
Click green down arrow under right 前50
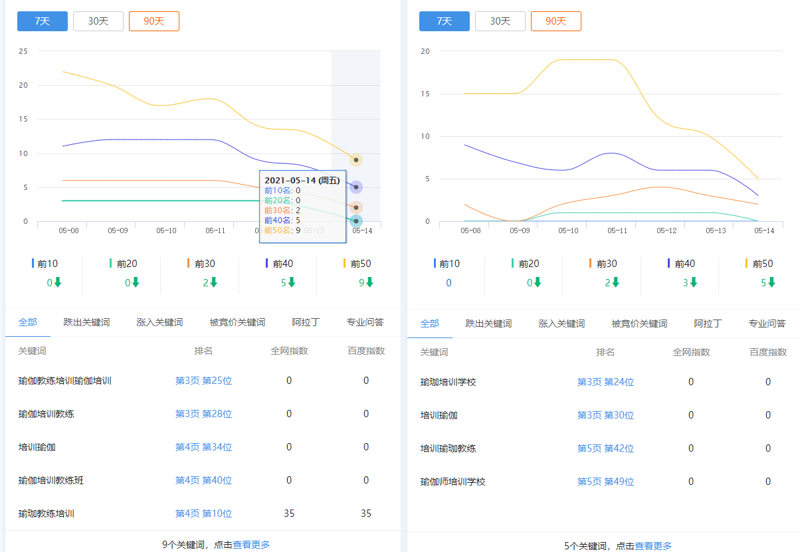[772, 283]
